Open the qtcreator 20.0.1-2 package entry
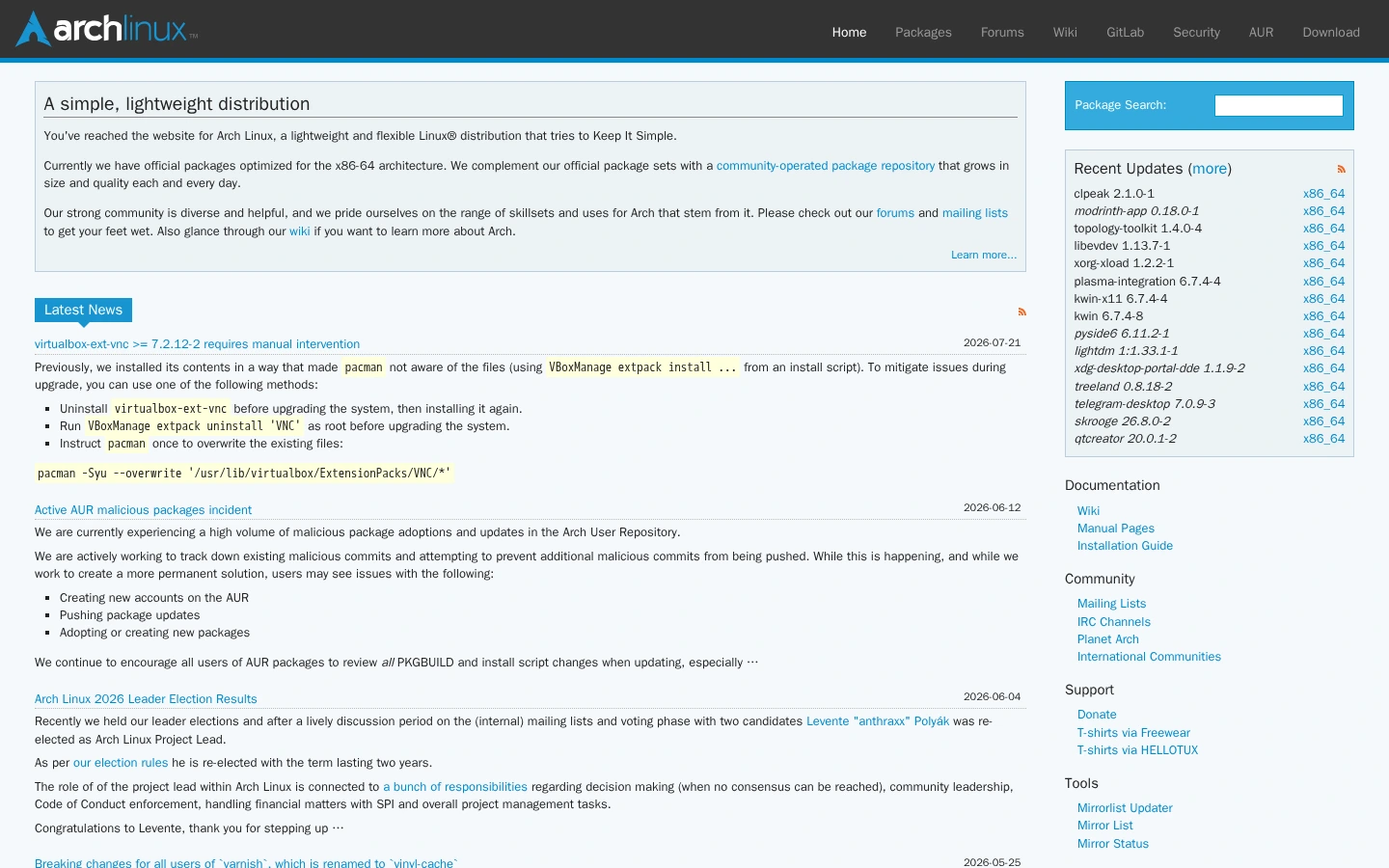Screen dimensions: 1389x868 tap(1126, 439)
